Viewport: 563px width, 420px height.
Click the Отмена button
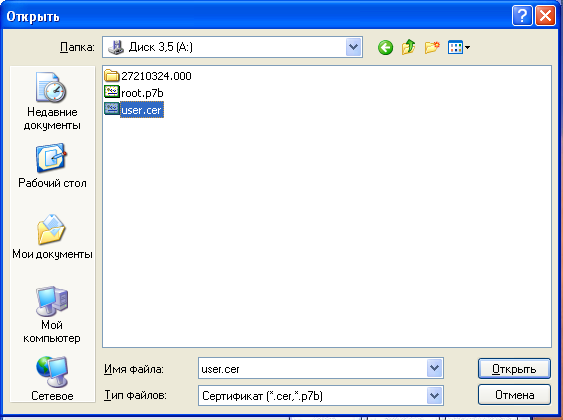point(514,395)
